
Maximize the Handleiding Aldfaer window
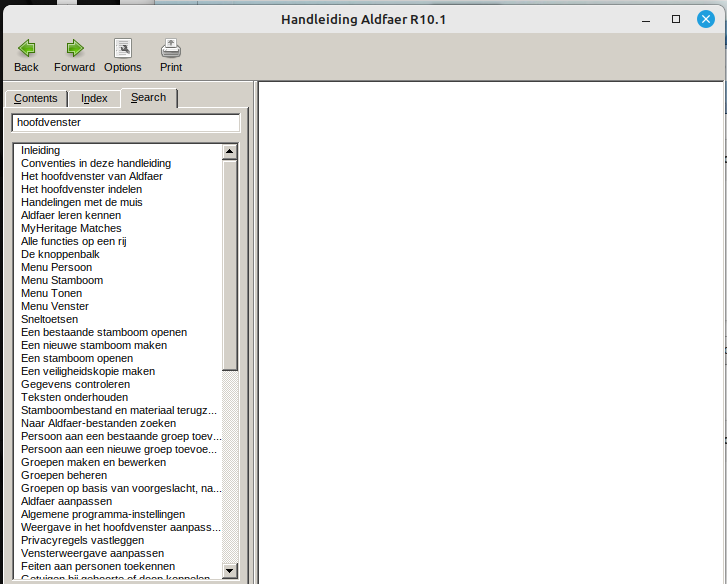pyautogui.click(x=676, y=19)
